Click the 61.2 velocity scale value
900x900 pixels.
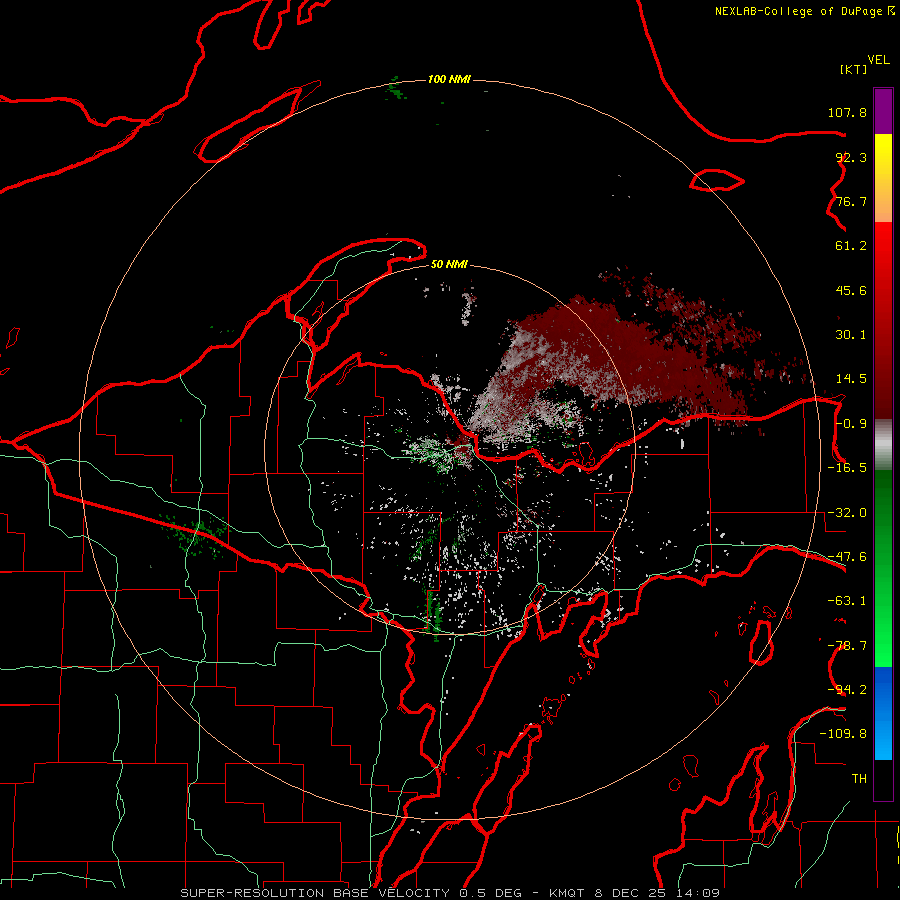point(851,246)
